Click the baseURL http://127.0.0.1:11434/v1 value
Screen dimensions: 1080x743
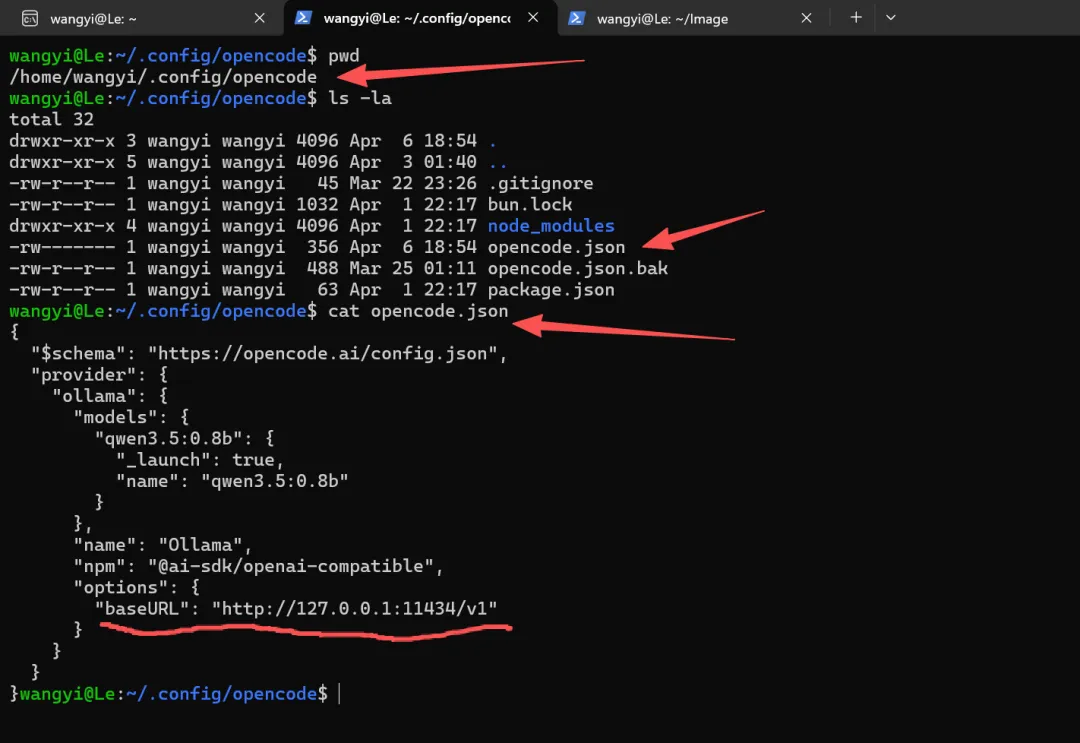[x=355, y=609]
